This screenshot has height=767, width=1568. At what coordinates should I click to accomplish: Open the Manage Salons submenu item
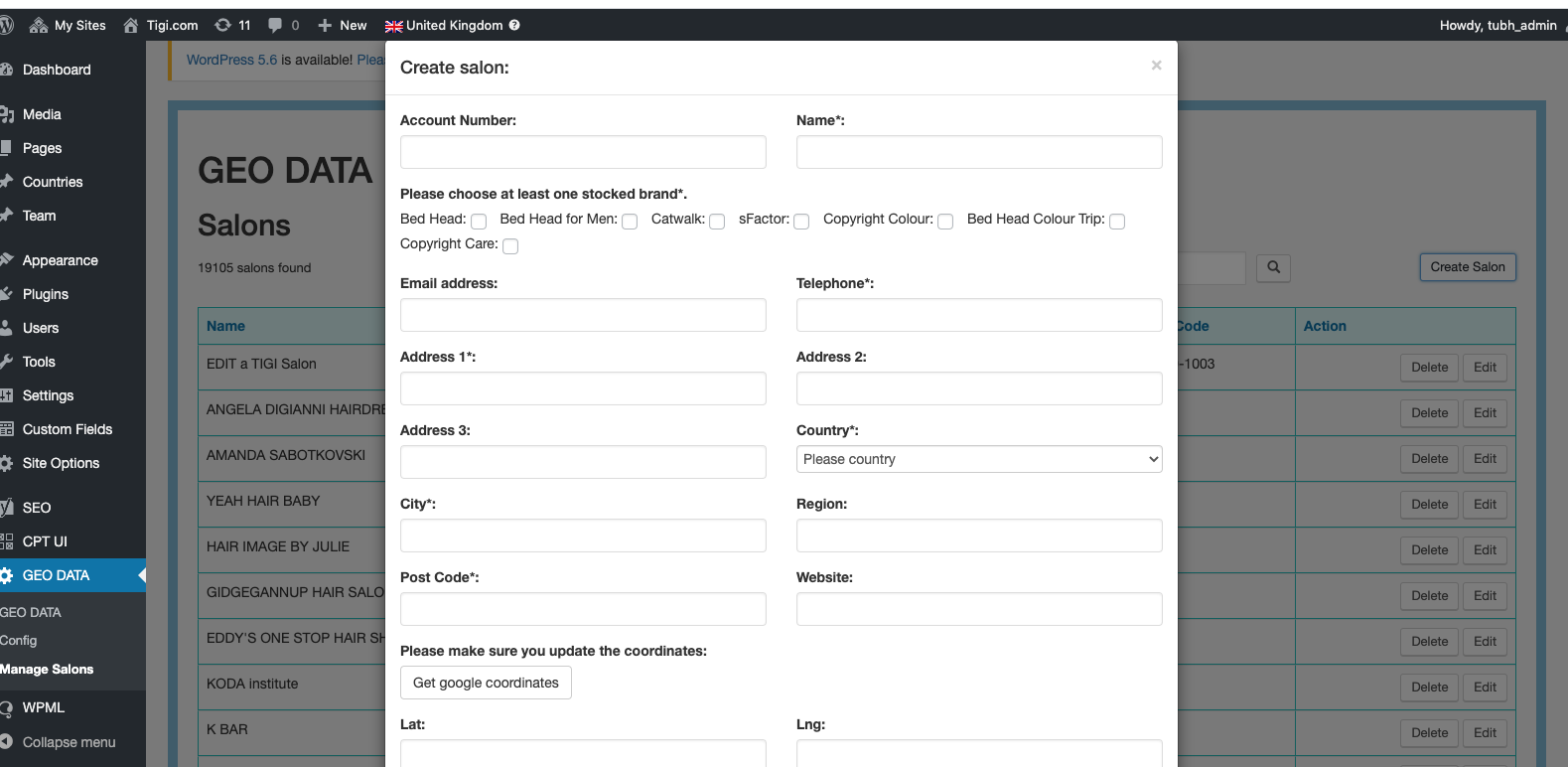click(47, 670)
